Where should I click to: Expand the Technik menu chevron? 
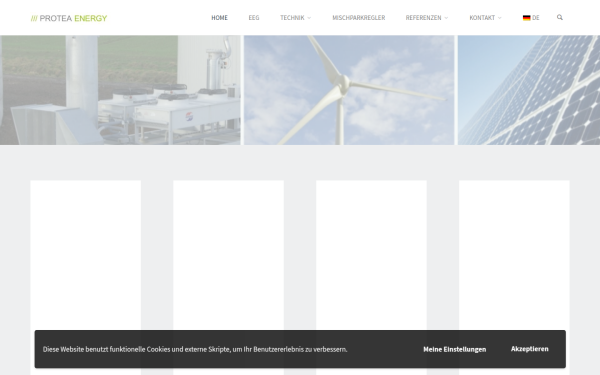tap(309, 18)
